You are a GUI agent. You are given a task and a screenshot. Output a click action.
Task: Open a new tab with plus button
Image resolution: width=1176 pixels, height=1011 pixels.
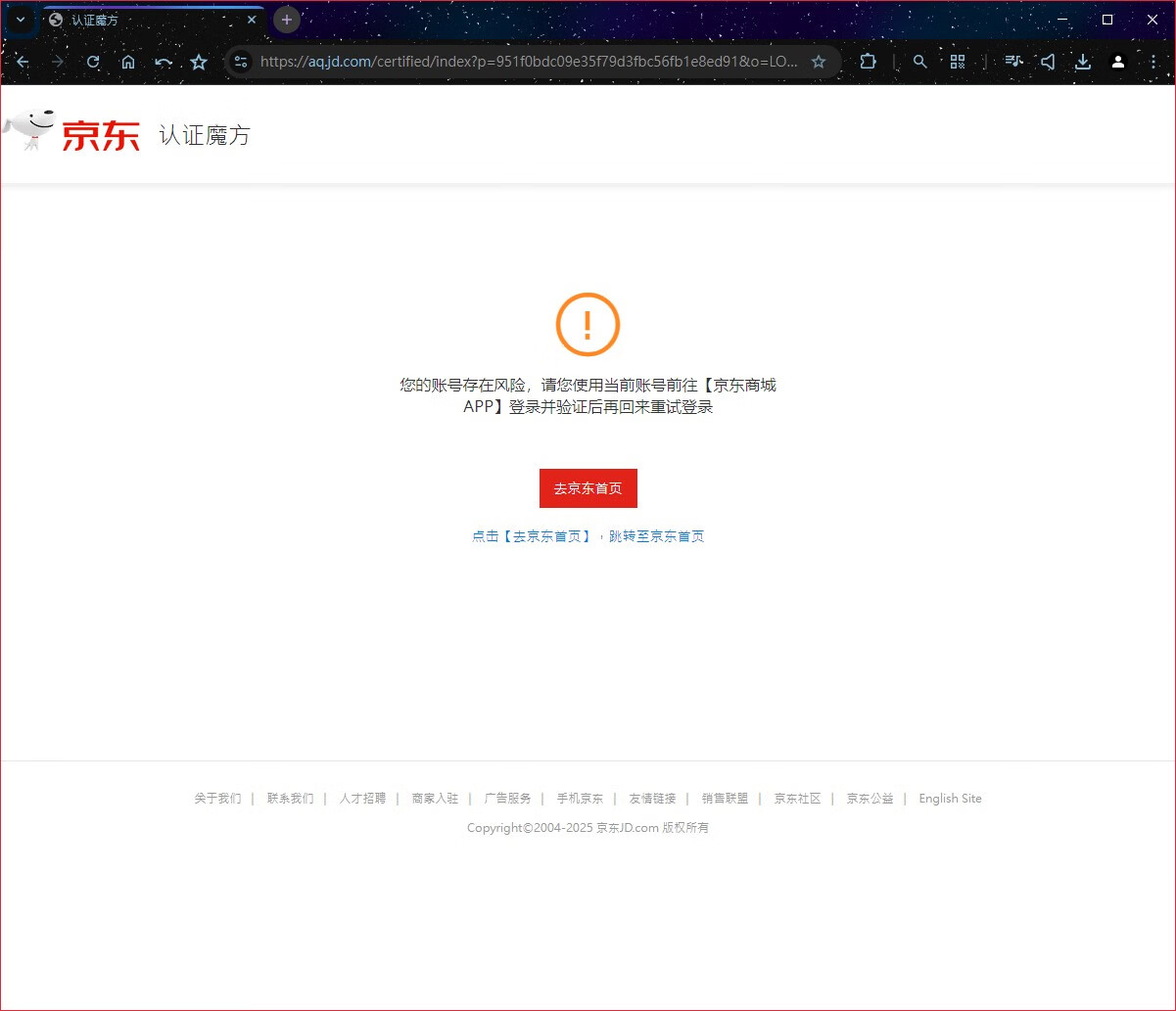pyautogui.click(x=286, y=20)
